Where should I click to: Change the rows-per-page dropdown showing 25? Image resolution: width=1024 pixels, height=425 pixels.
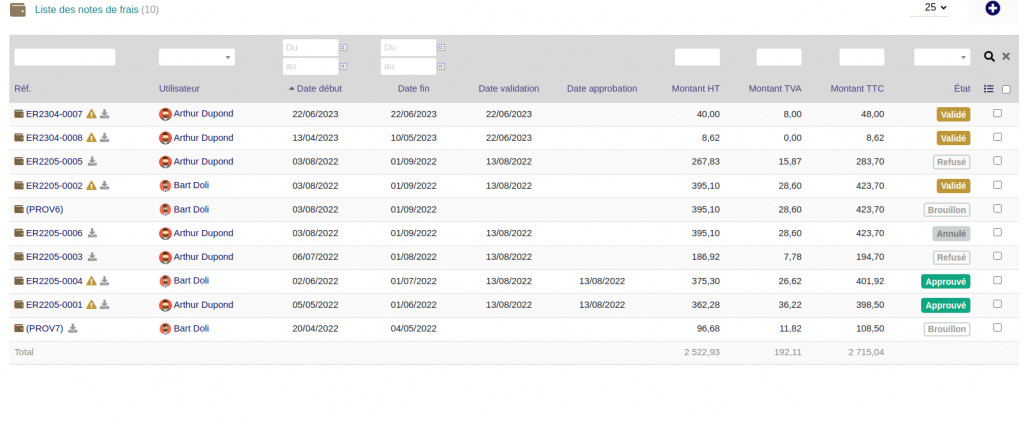pos(936,8)
